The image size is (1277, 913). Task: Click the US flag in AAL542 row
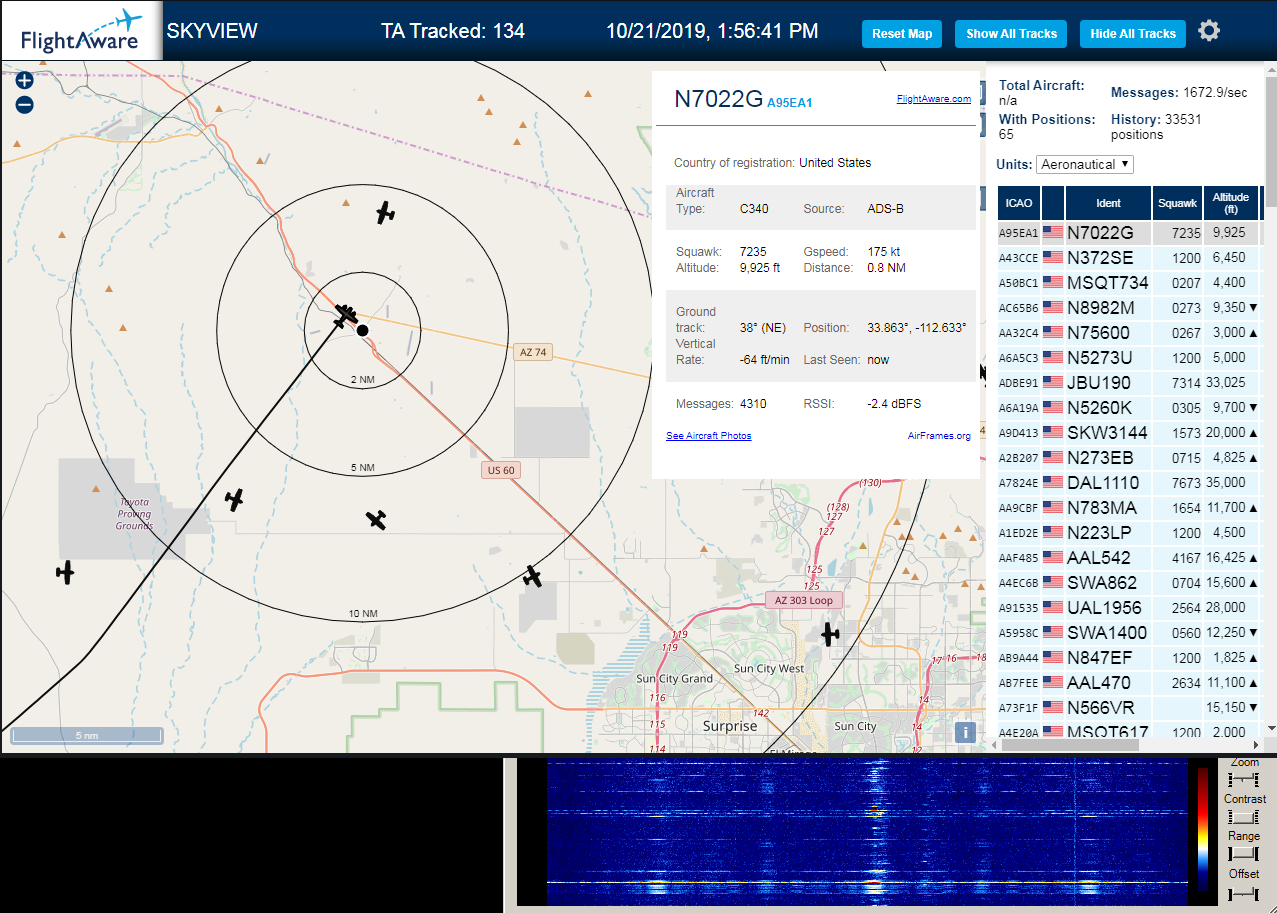[1053, 557]
